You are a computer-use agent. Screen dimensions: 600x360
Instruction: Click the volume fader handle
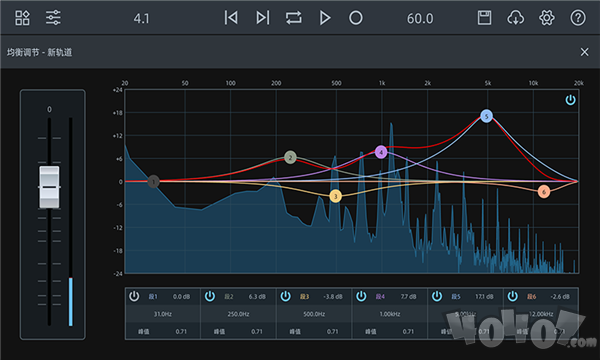(x=49, y=187)
